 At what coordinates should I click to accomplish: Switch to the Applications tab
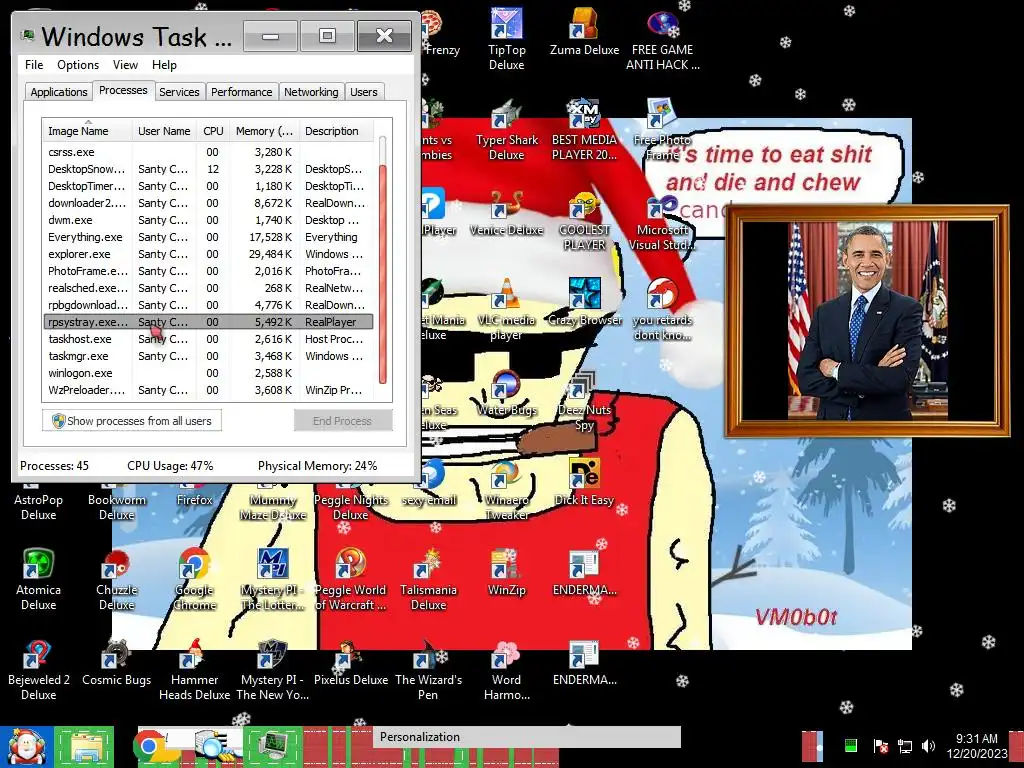[x=59, y=92]
